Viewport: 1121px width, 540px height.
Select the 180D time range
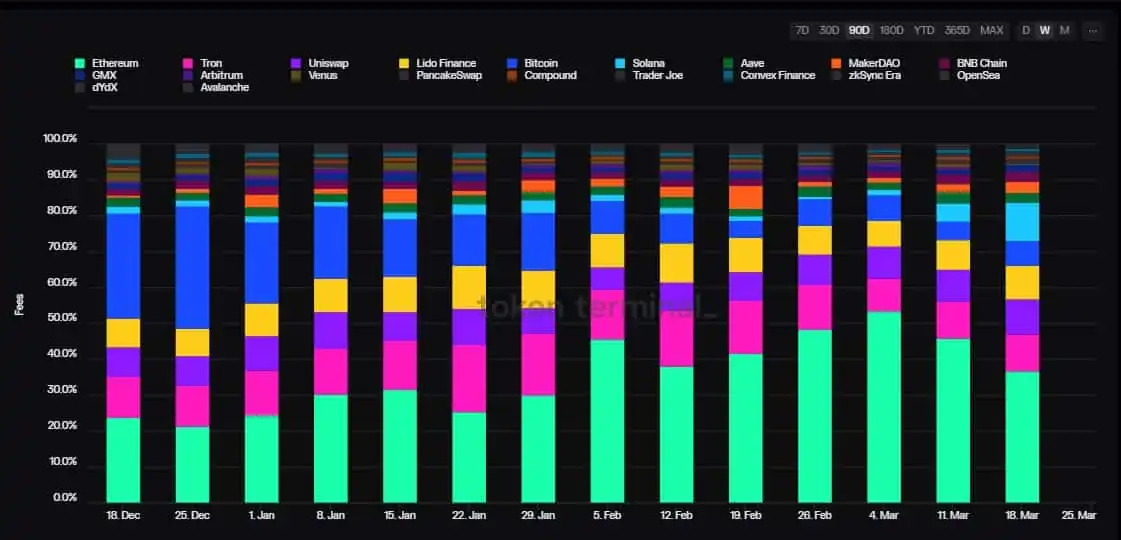892,30
